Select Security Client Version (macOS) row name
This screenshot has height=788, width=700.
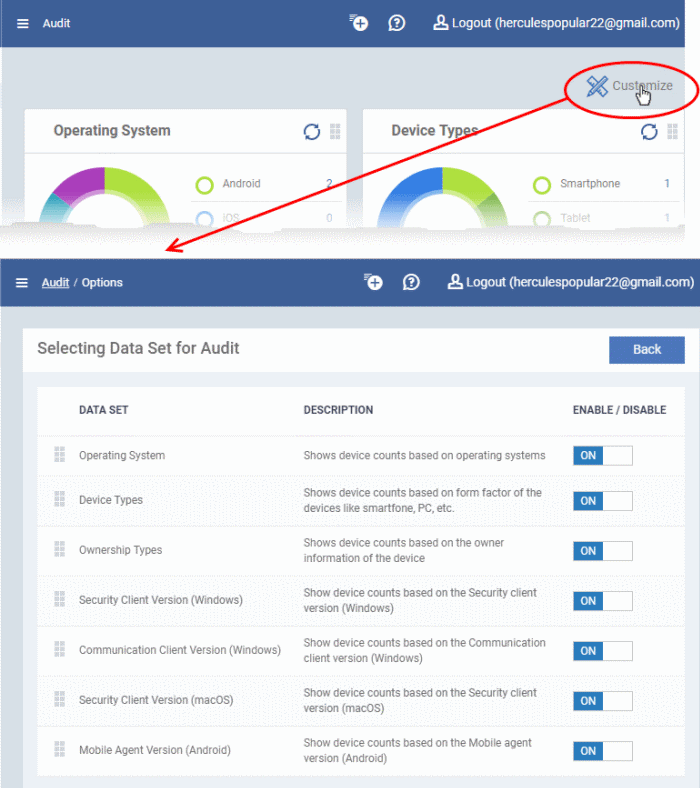coord(156,700)
